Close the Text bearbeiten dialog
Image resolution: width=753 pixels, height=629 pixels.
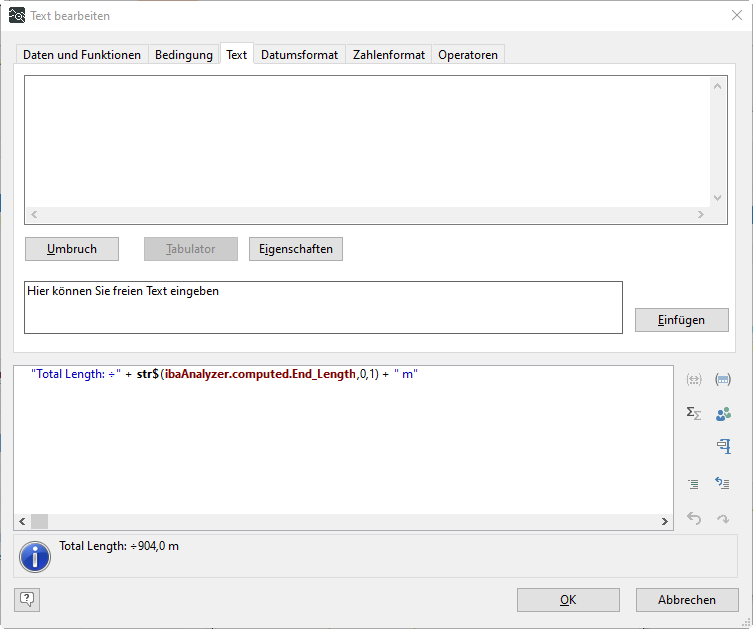(x=737, y=15)
